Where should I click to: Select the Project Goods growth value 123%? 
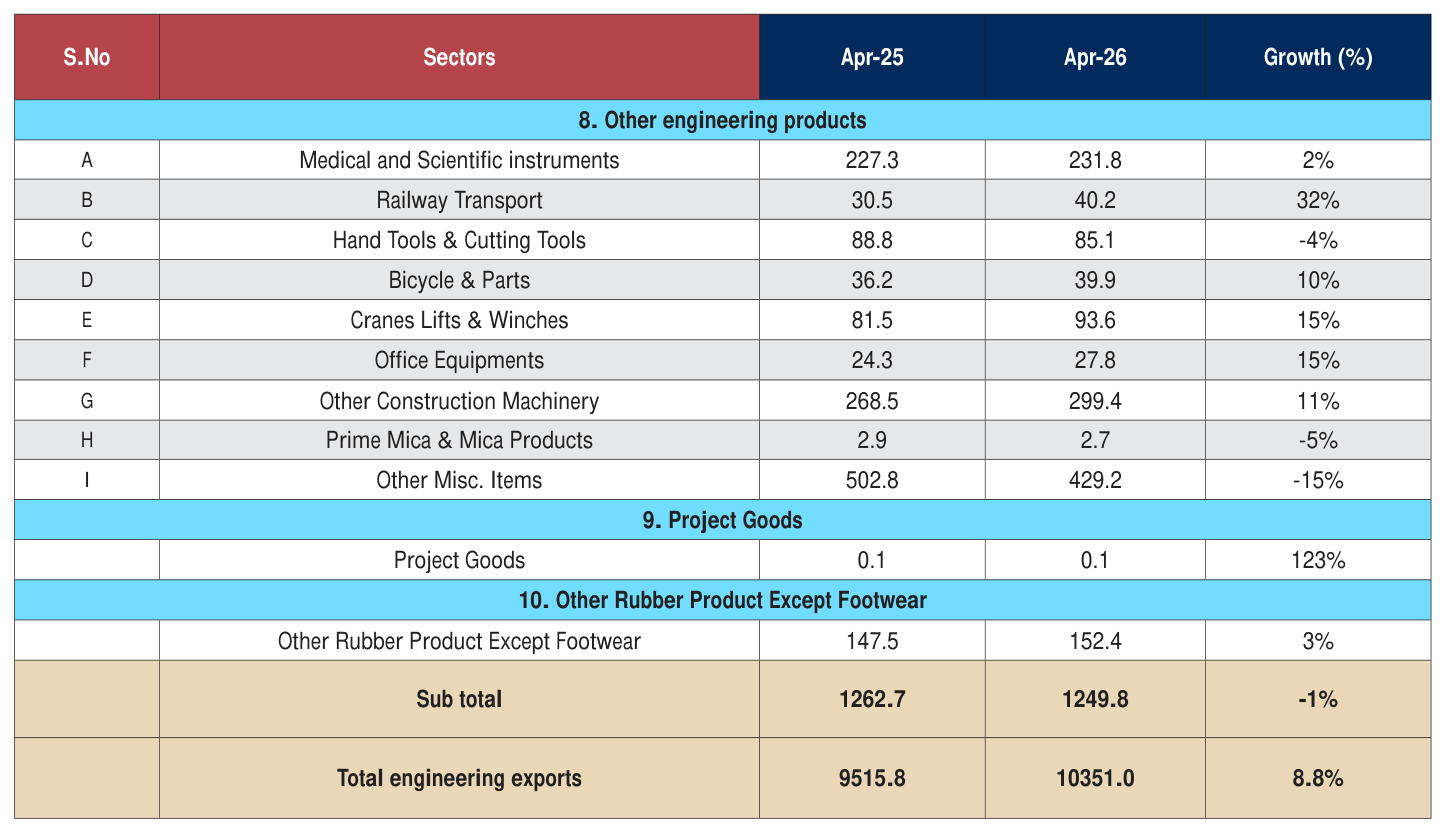pyautogui.click(x=1318, y=560)
